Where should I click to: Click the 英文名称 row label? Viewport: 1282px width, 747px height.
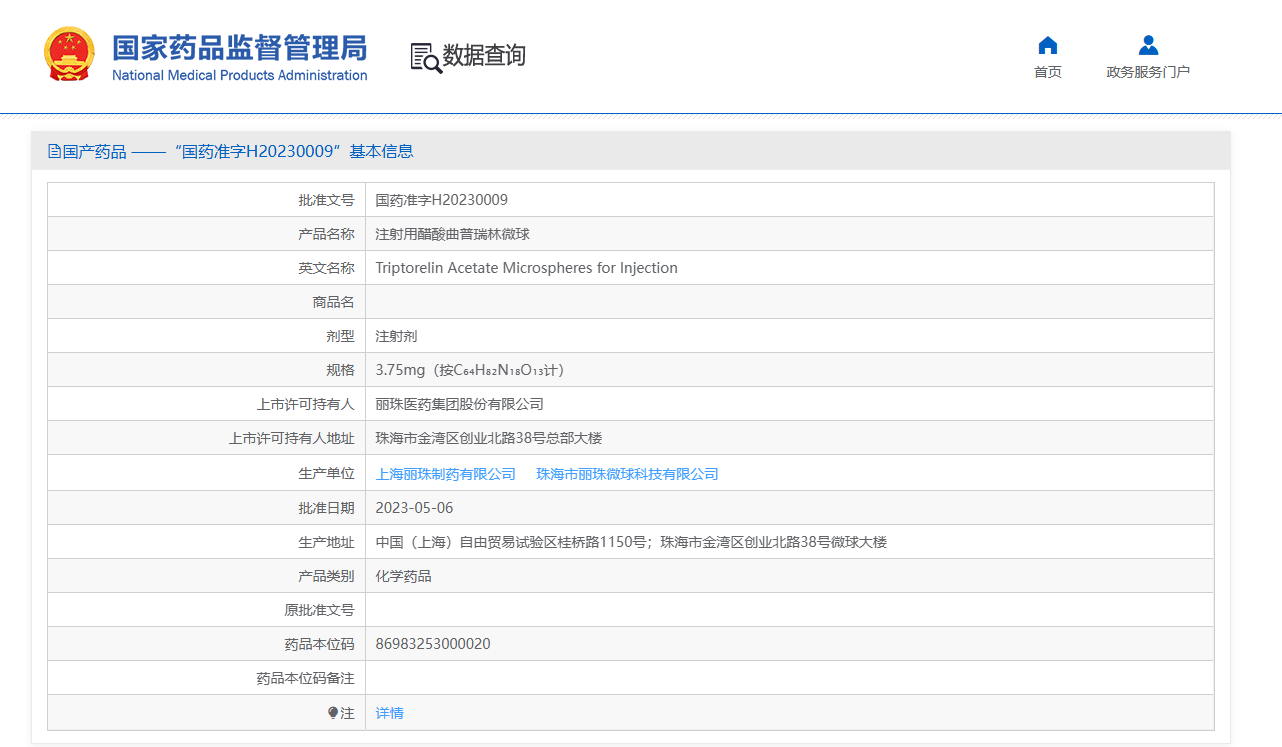coord(326,268)
